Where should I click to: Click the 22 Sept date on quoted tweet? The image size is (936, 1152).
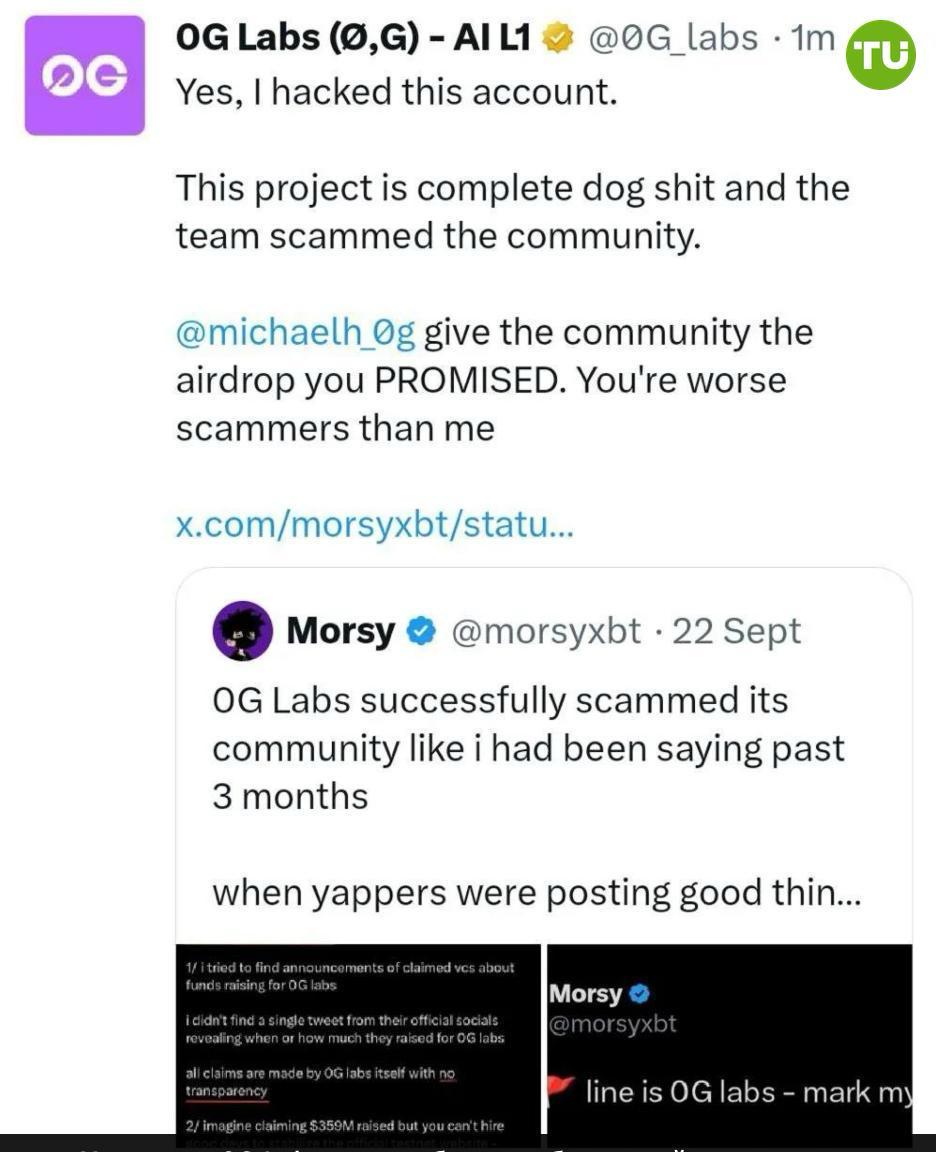(736, 632)
